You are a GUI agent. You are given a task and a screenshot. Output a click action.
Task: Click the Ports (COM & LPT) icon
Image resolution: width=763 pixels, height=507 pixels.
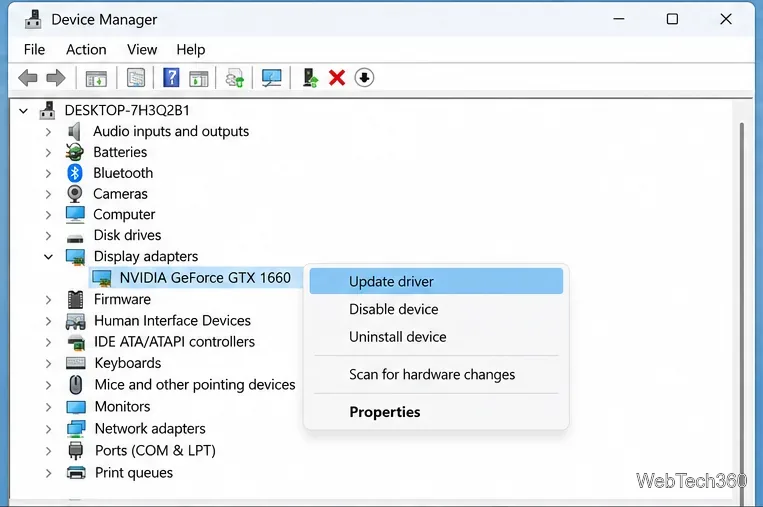click(x=75, y=451)
